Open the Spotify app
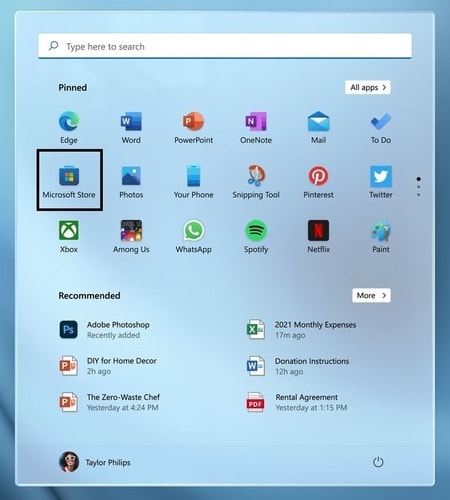The height and width of the screenshot is (500, 450). [x=256, y=237]
